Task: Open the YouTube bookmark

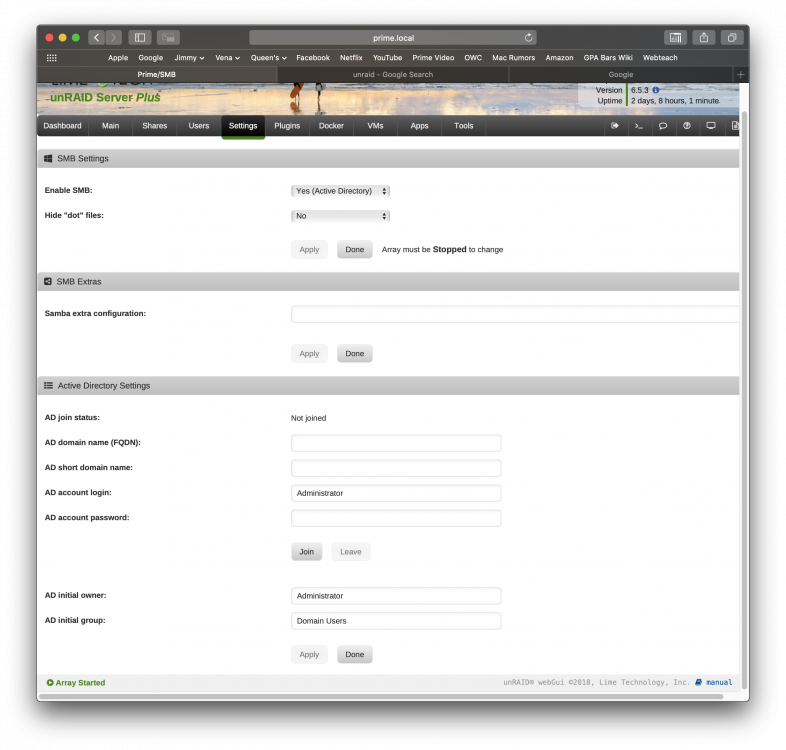Action: [387, 58]
